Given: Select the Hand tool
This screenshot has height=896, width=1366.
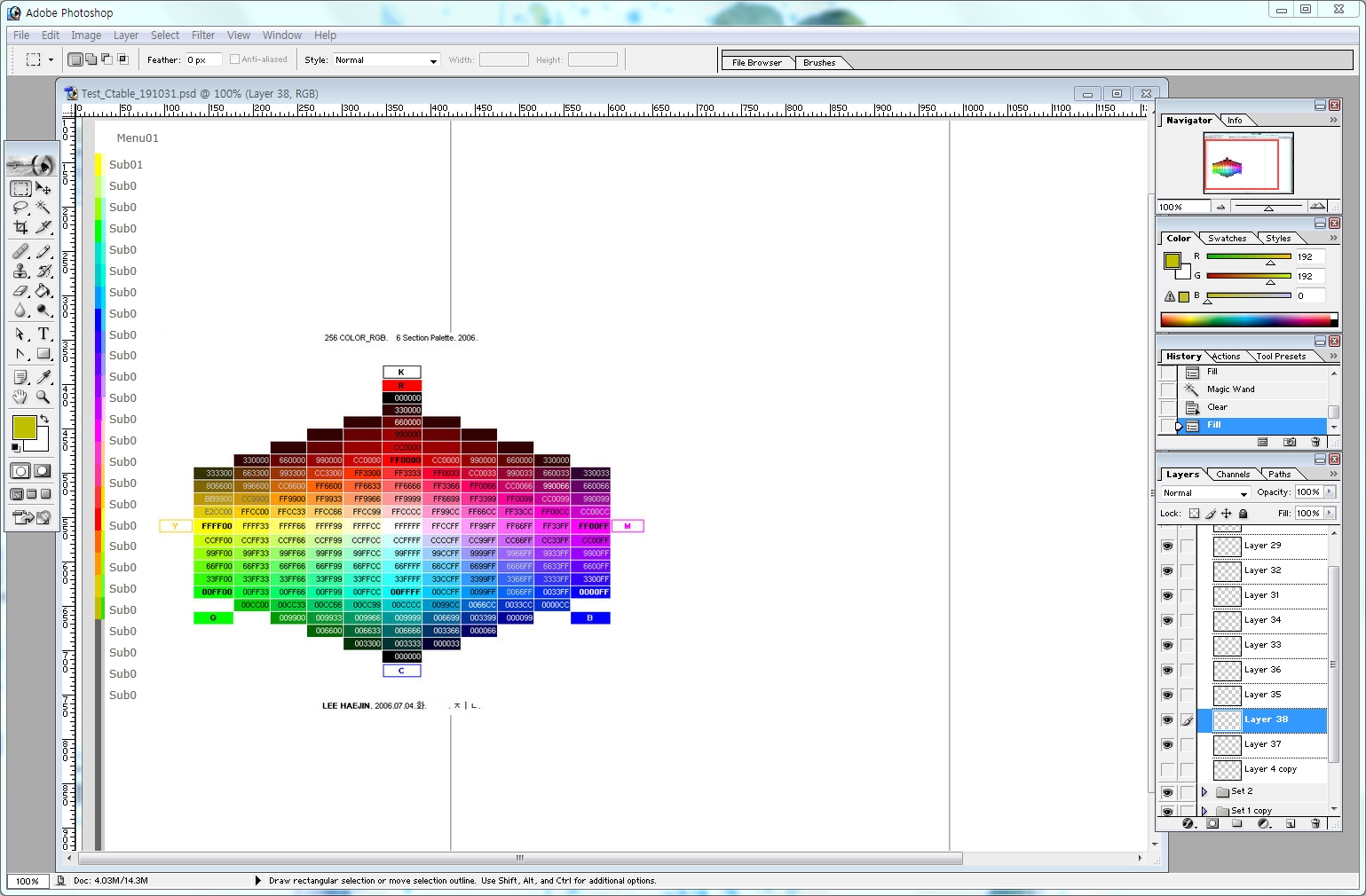Looking at the screenshot, I should [x=20, y=397].
